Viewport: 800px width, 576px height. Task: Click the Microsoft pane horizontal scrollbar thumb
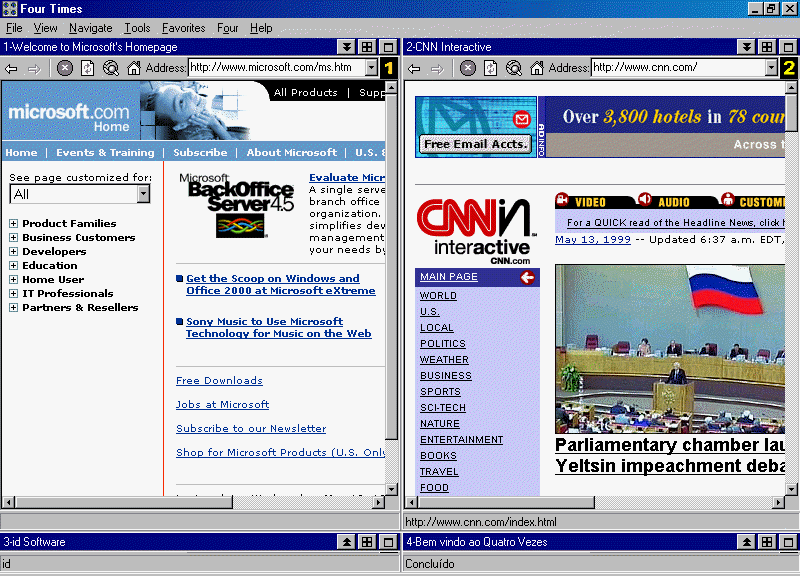pos(124,503)
